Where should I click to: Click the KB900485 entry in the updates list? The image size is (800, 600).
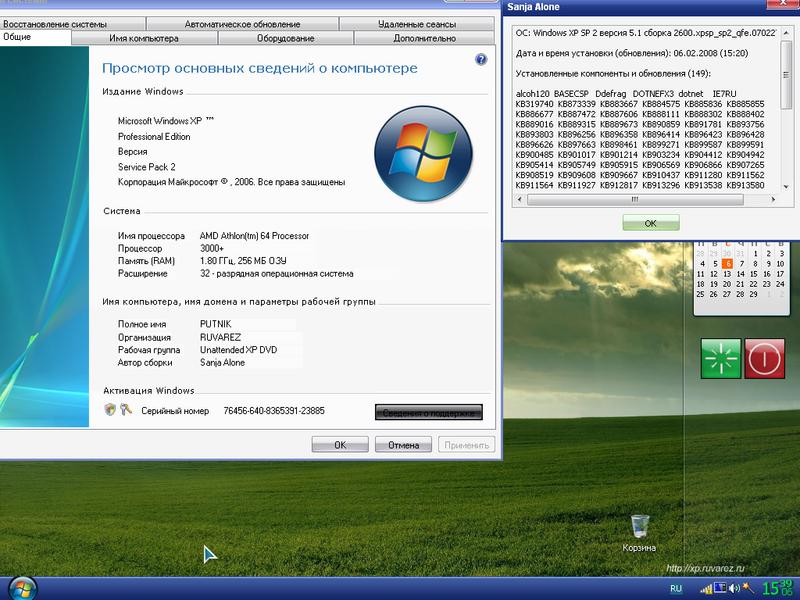tap(534, 155)
